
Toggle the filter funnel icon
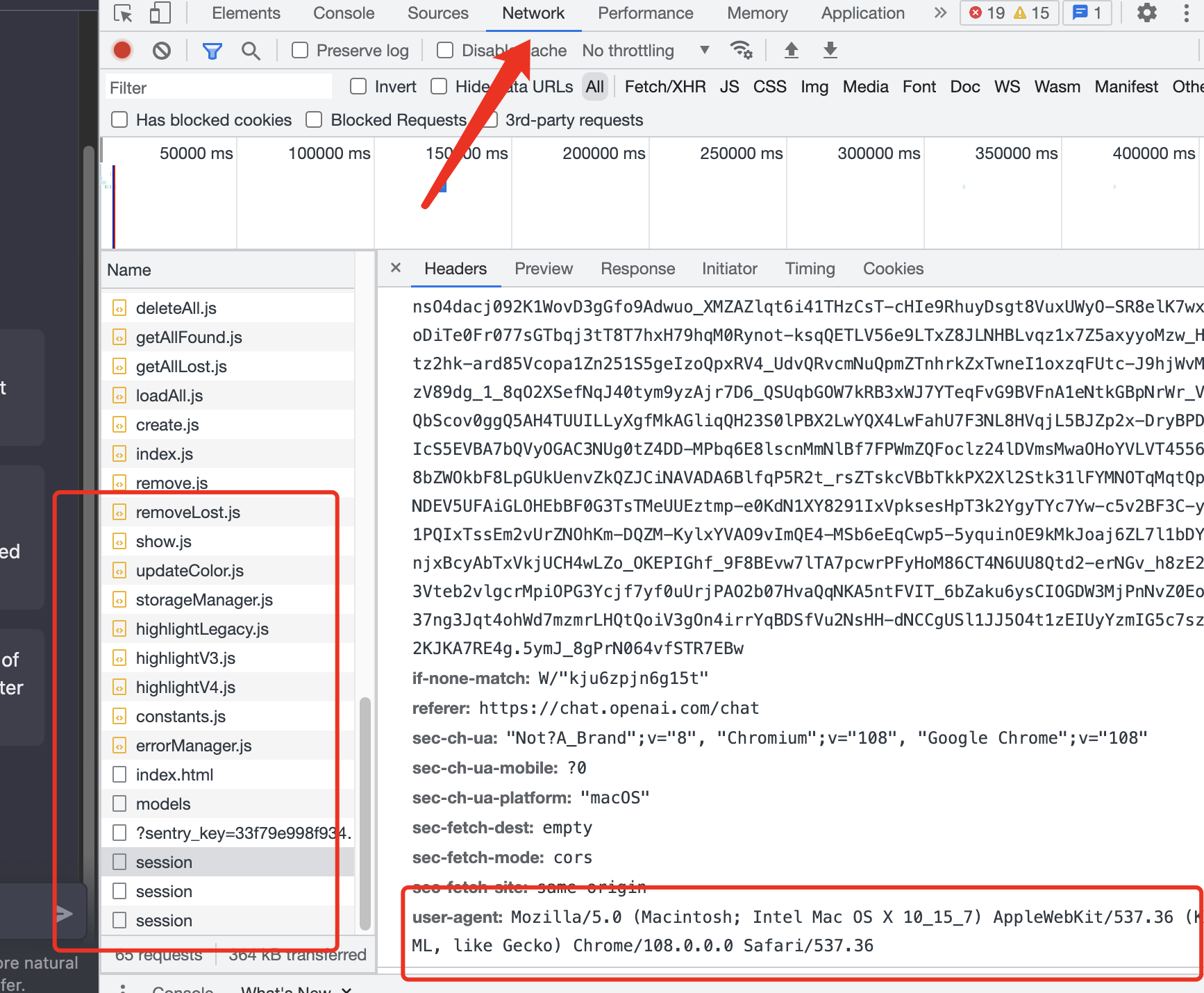(212, 50)
